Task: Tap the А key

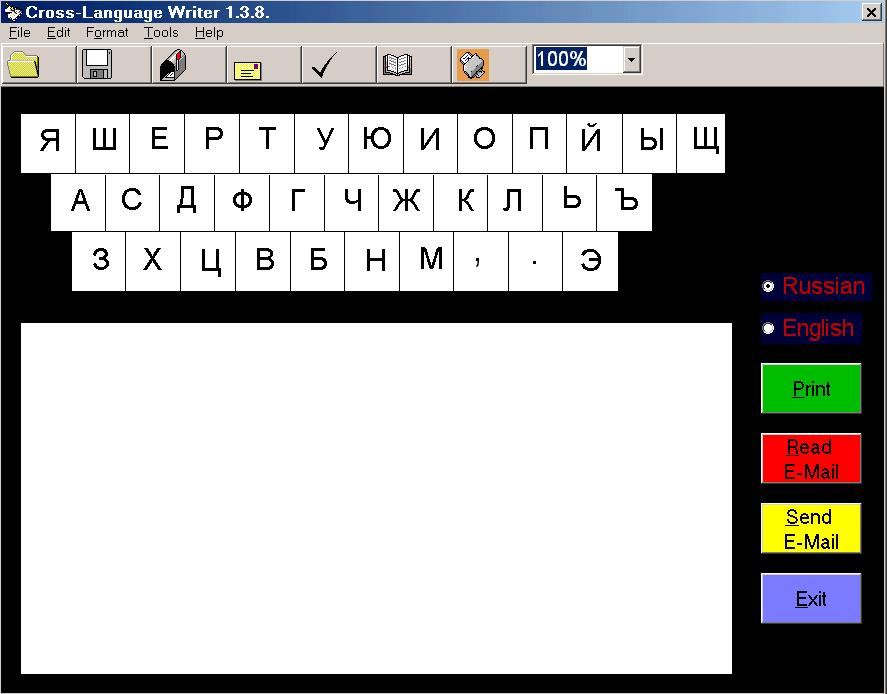Action: click(x=78, y=202)
